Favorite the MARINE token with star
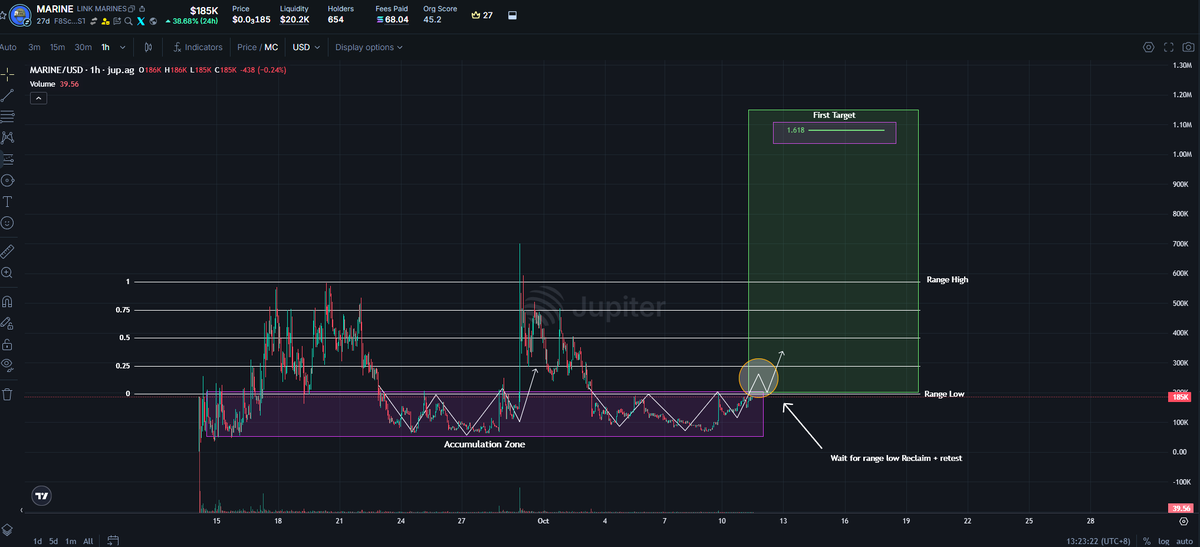Image resolution: width=1200 pixels, height=547 pixels. point(4,13)
